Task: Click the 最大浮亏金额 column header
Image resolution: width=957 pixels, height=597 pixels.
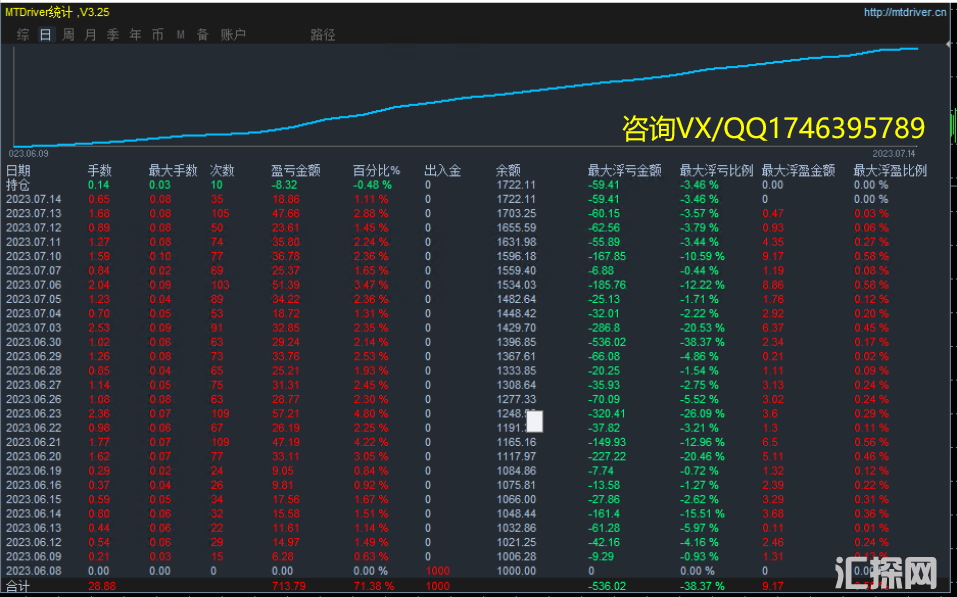Action: point(624,171)
